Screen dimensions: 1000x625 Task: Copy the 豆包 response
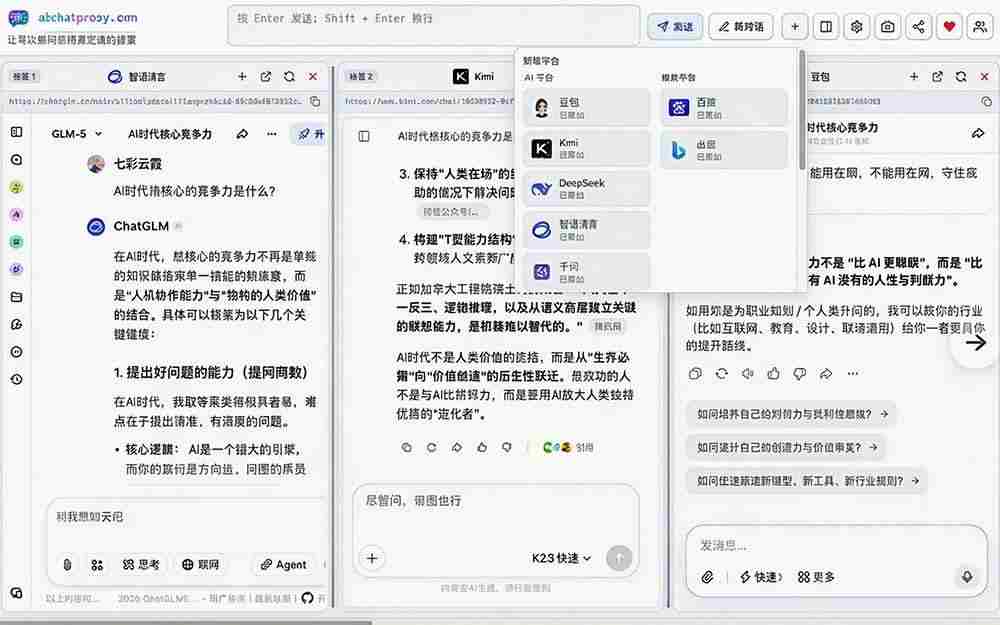pos(695,374)
